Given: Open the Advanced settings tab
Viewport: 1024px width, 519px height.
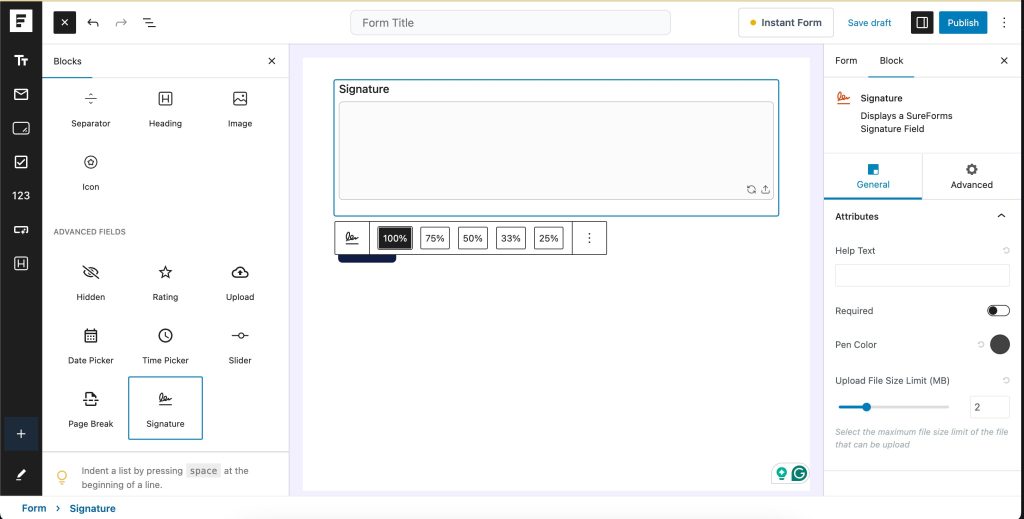Looking at the screenshot, I should [971, 176].
